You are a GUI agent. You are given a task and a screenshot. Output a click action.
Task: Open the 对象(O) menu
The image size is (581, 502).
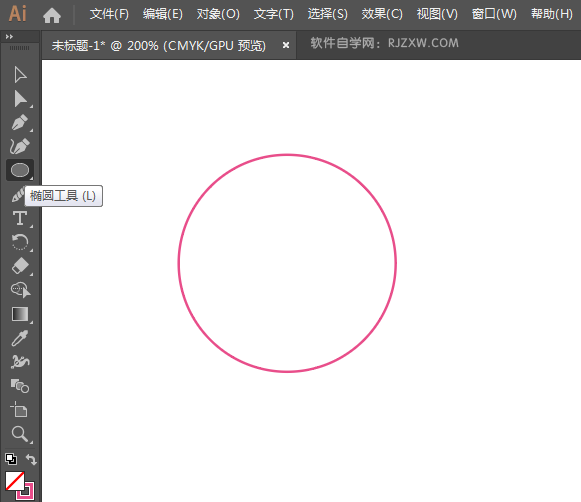click(218, 14)
